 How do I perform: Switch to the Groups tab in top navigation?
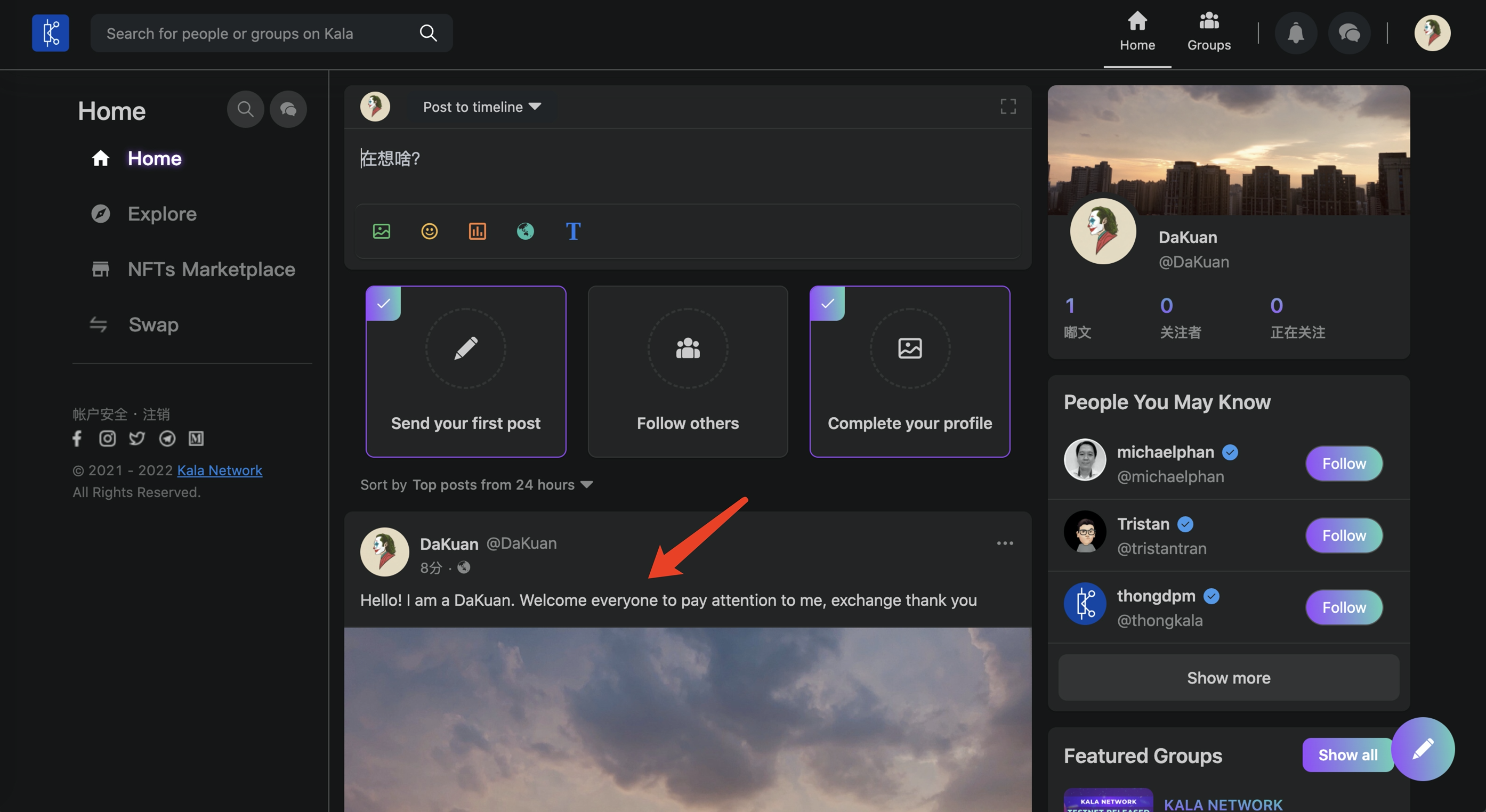1208,34
